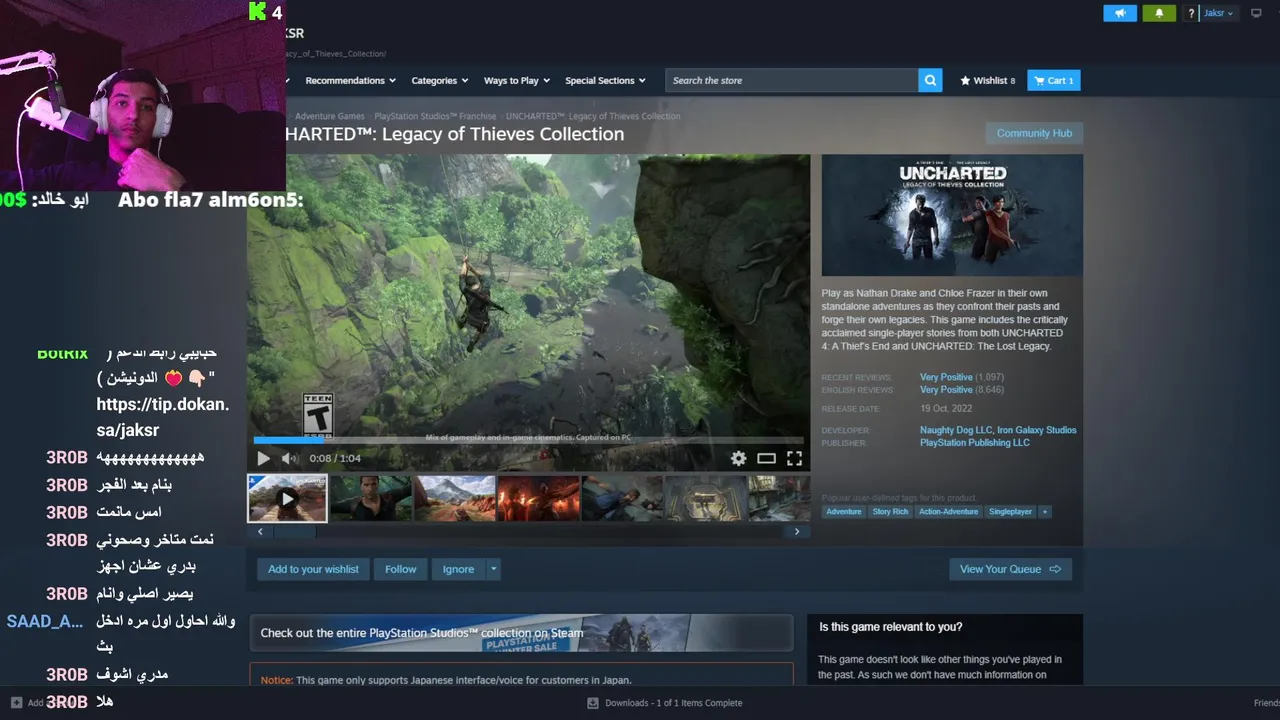The image size is (1280, 720).
Task: Open the Story Rich tag
Action: [890, 511]
